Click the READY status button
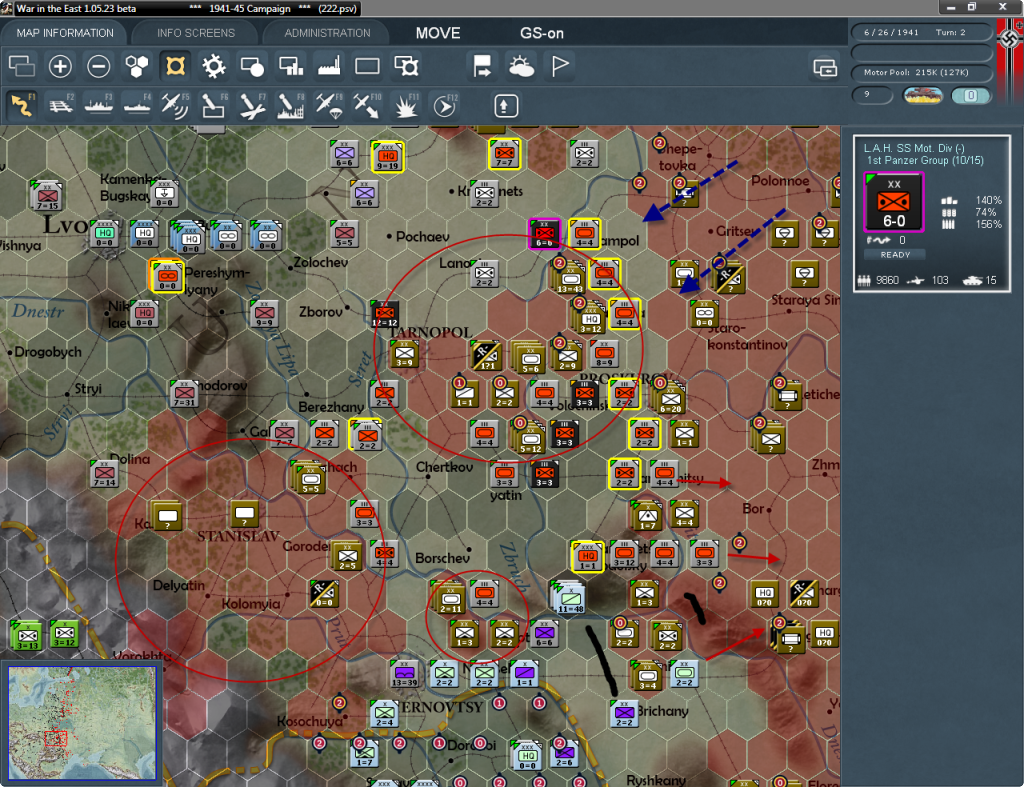The width and height of the screenshot is (1024, 787). coord(895,255)
